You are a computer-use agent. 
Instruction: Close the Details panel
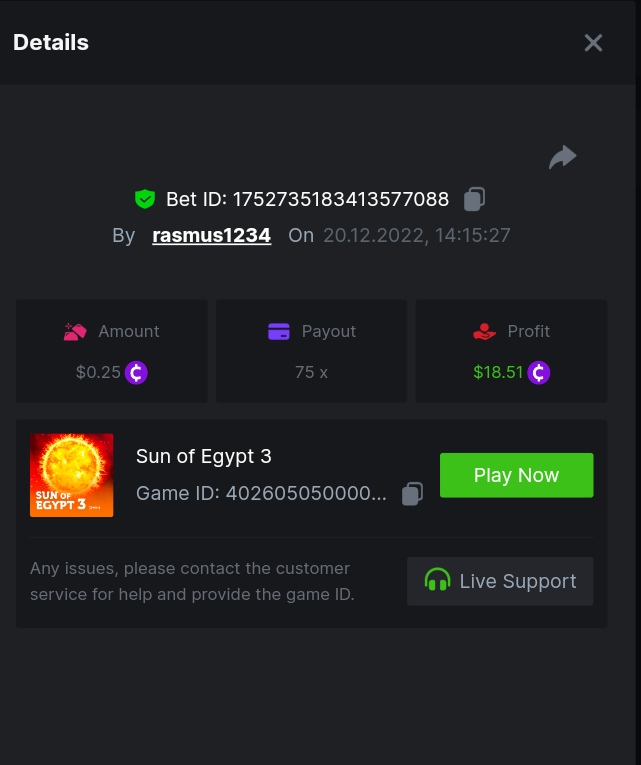tap(593, 43)
